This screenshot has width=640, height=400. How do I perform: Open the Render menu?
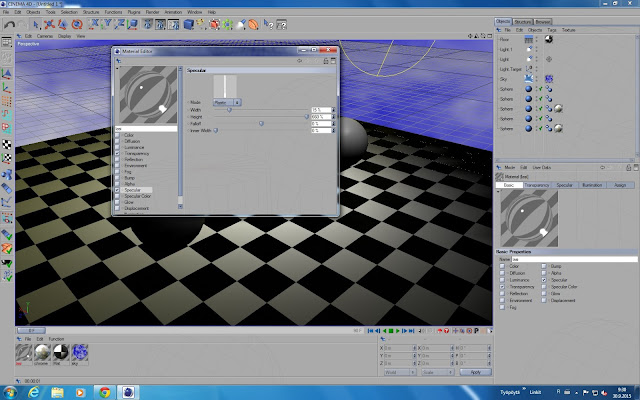click(152, 12)
